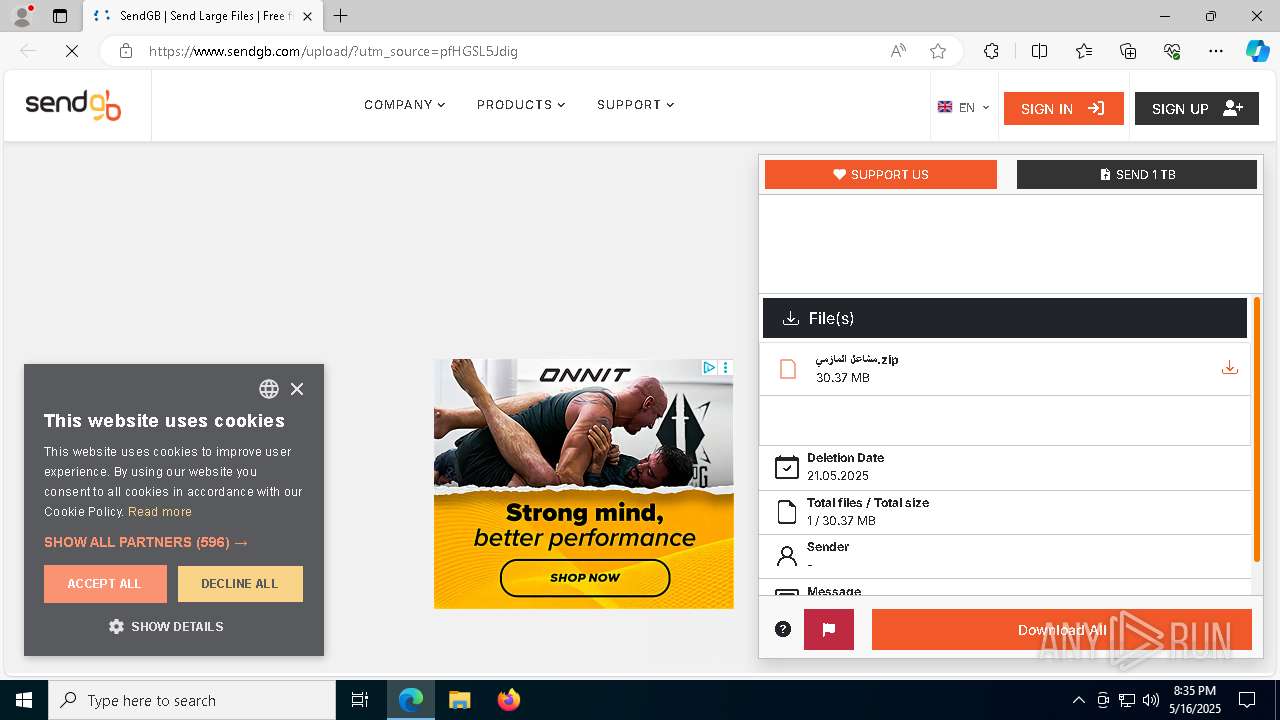Decline all cookies
This screenshot has height=720, width=1280.
point(240,584)
